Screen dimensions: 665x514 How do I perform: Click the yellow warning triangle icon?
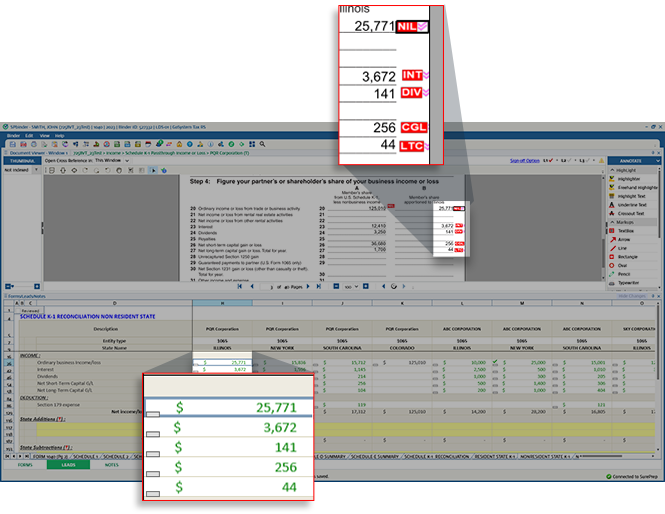(x=601, y=161)
